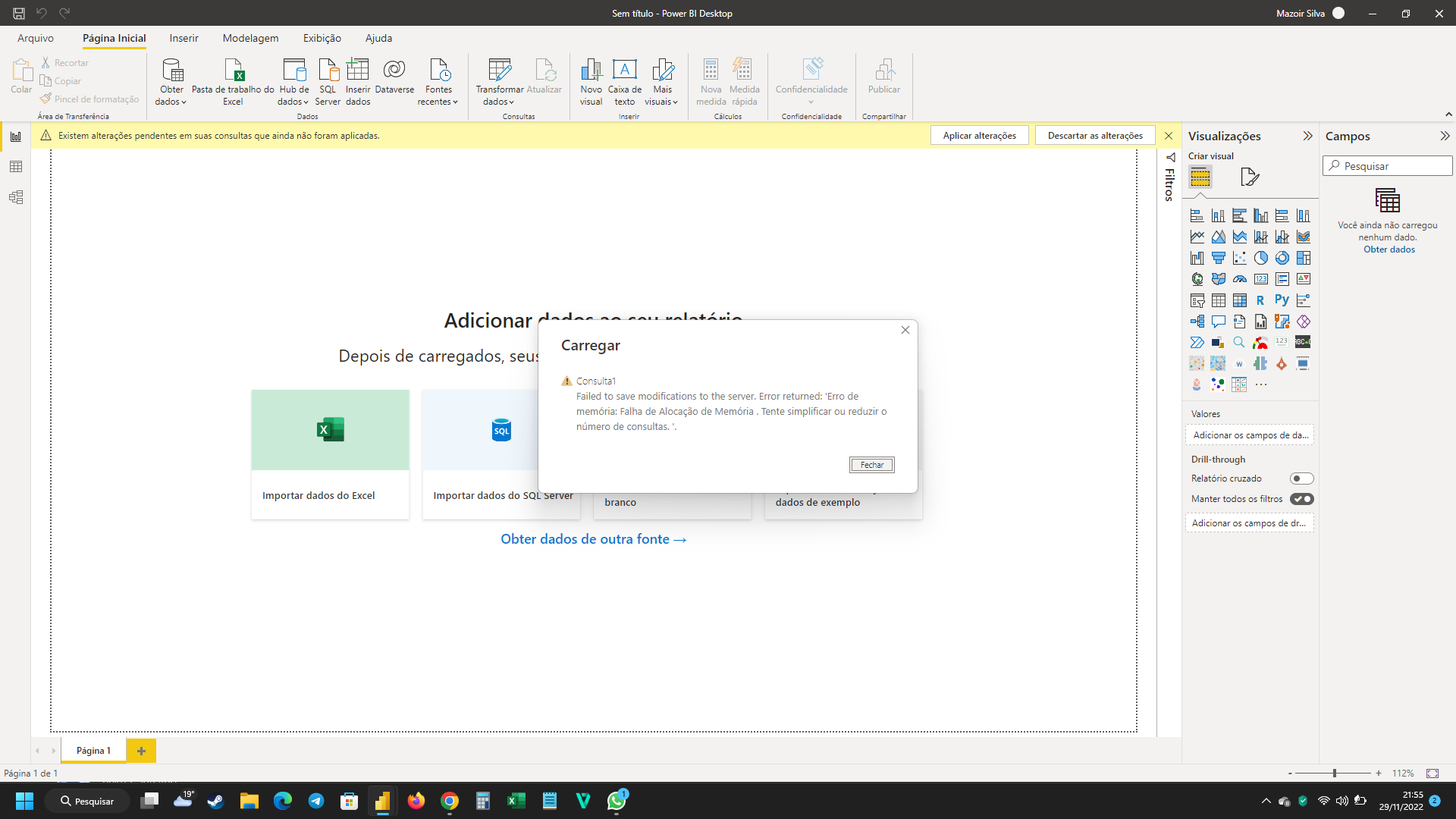Click SQL Server in the ribbon

[328, 82]
